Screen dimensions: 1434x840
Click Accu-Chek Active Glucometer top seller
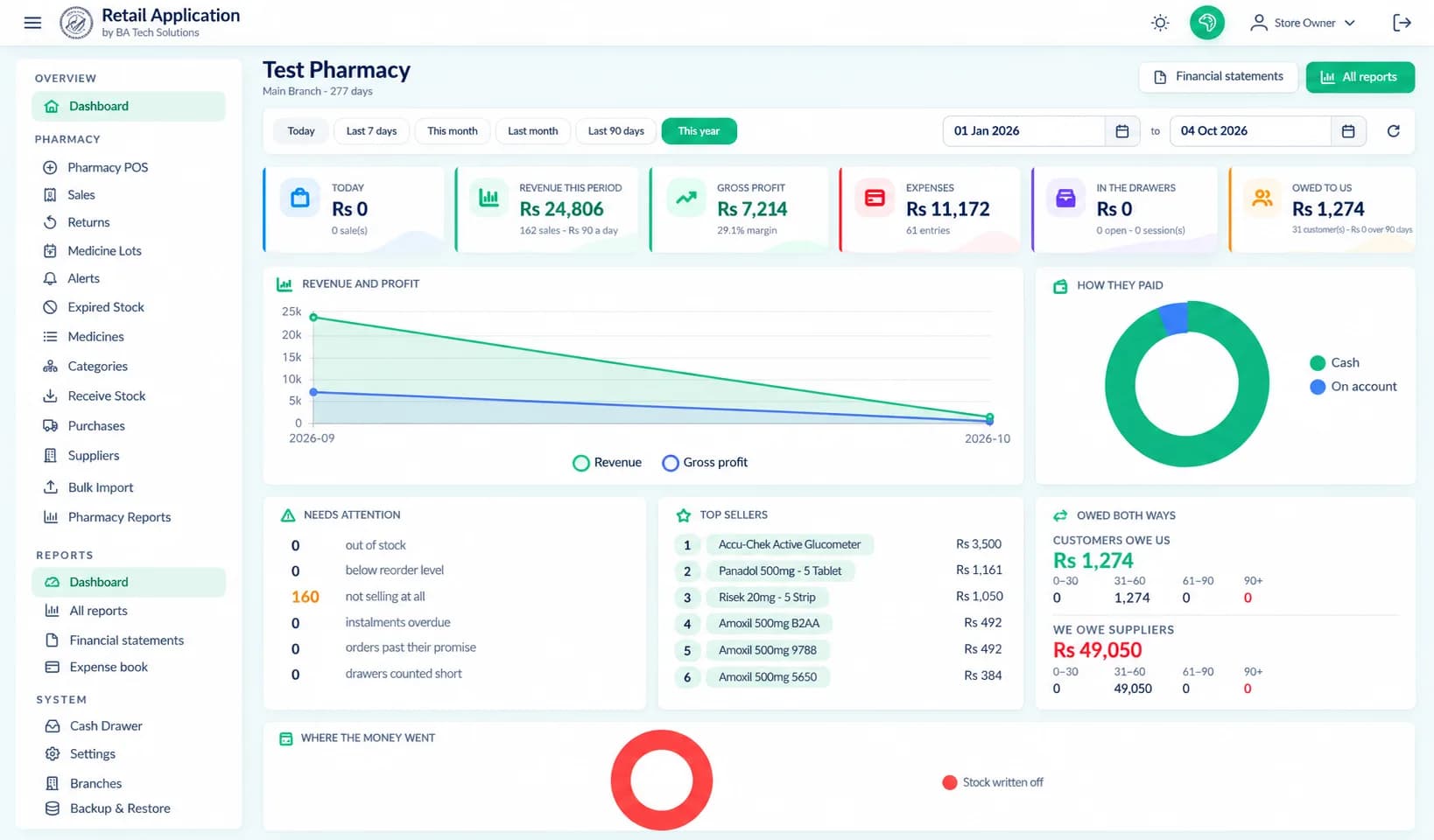pos(790,544)
